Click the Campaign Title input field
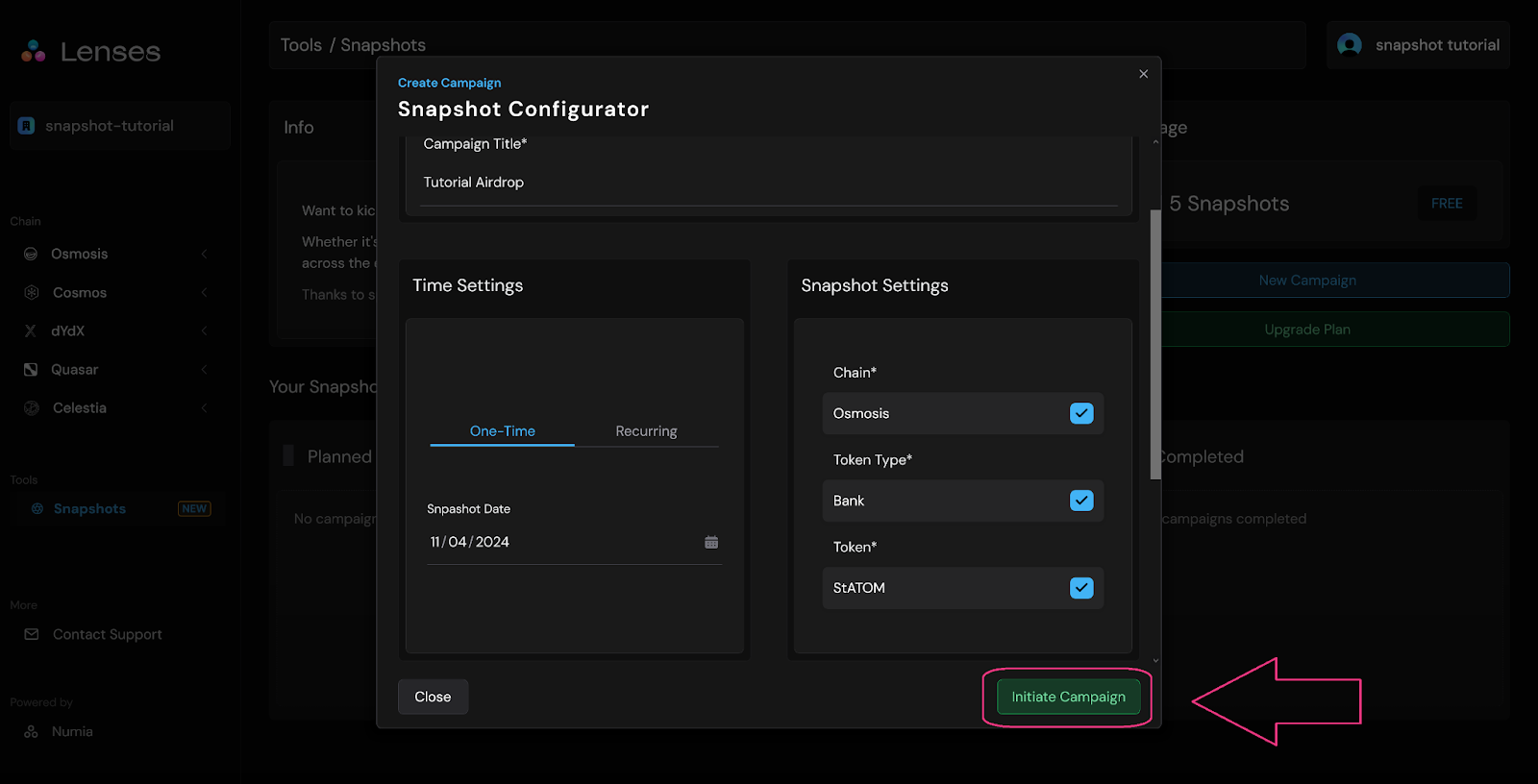The height and width of the screenshot is (784, 1538). (769, 183)
